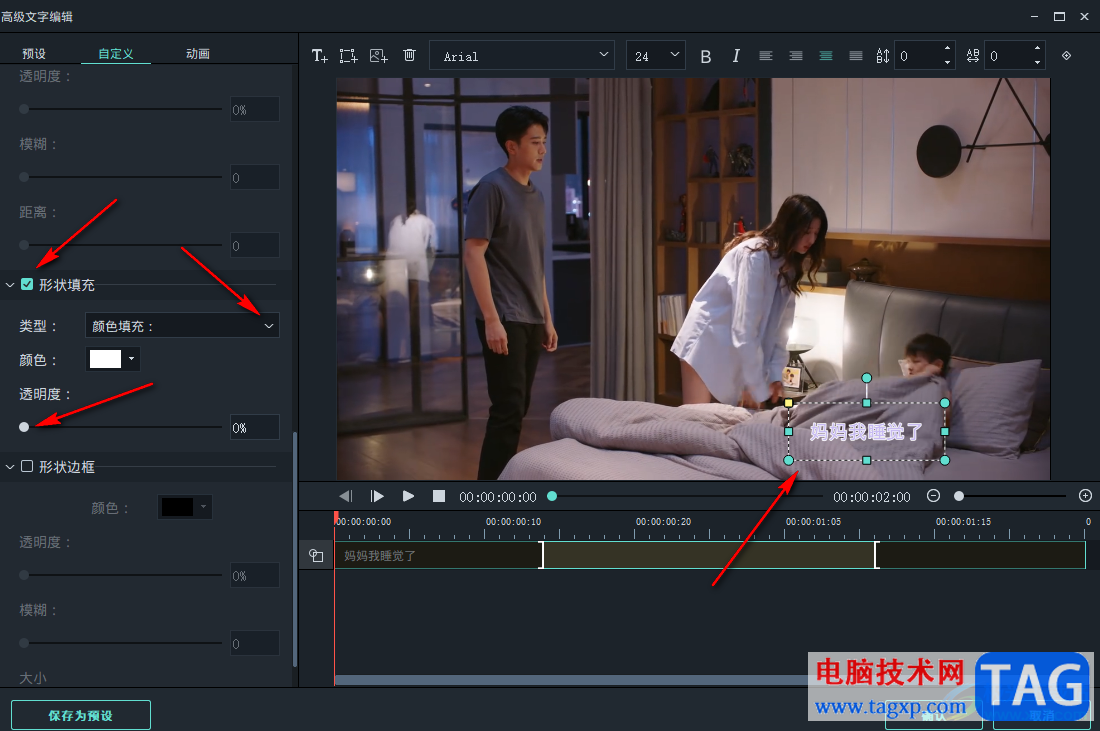
Task: Click the character spacing icon
Action: pyautogui.click(x=972, y=56)
